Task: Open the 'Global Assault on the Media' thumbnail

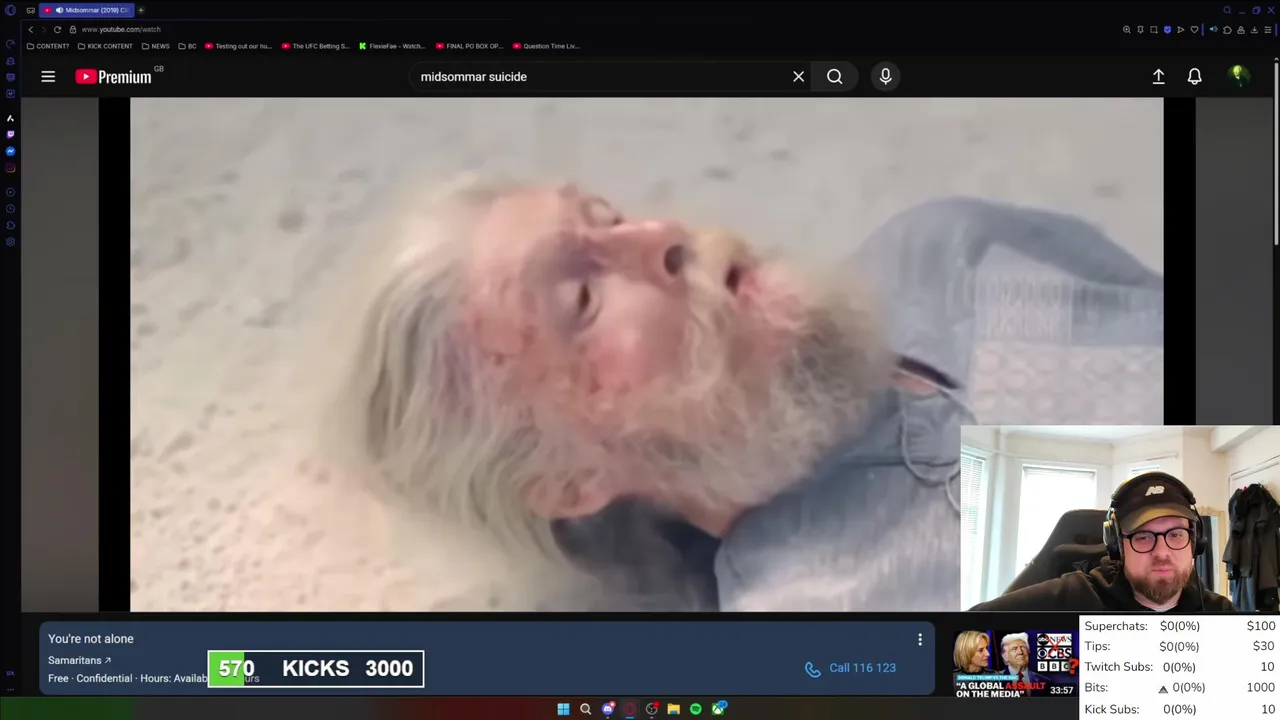Action: (x=1015, y=664)
